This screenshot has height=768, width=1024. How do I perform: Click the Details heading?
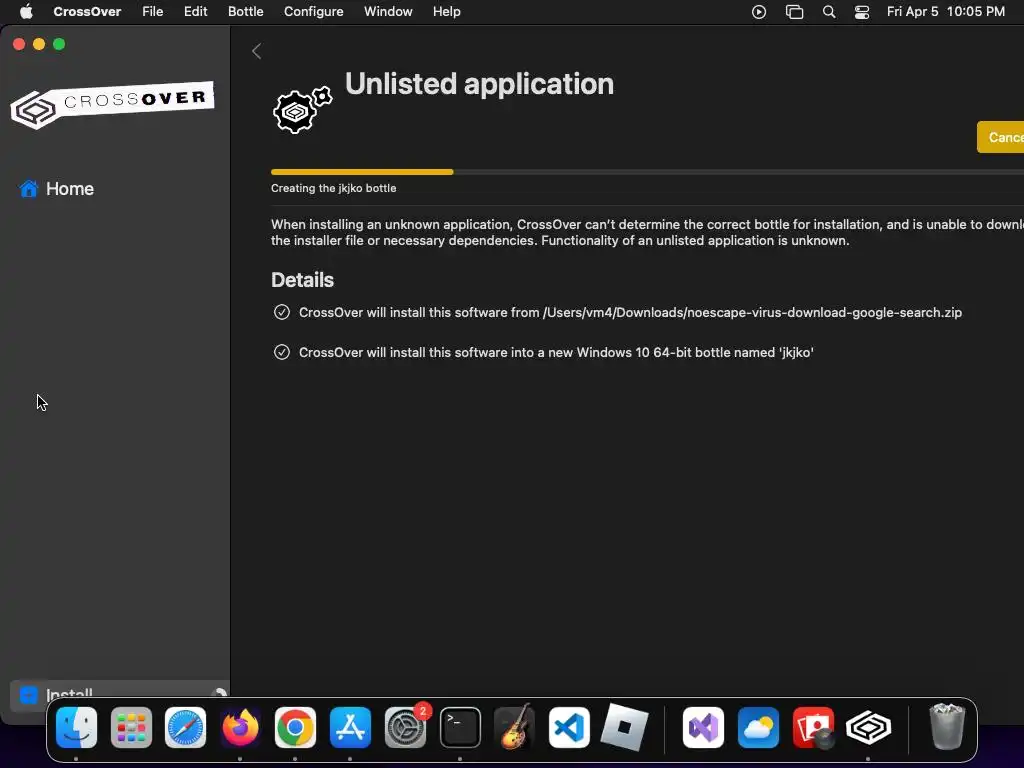(302, 280)
